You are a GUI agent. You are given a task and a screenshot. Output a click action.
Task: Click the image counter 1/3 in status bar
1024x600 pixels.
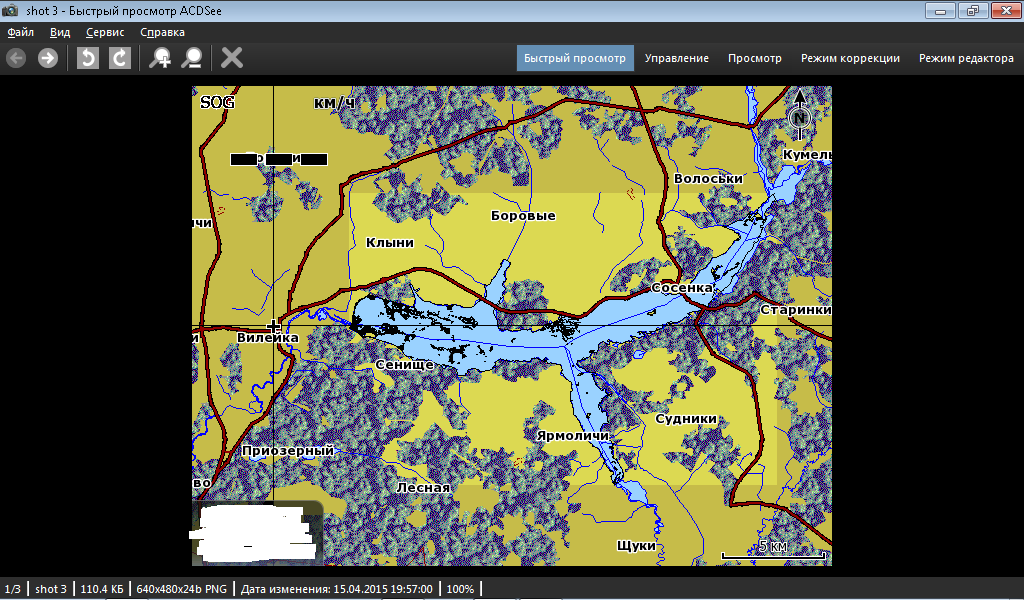click(x=13, y=589)
